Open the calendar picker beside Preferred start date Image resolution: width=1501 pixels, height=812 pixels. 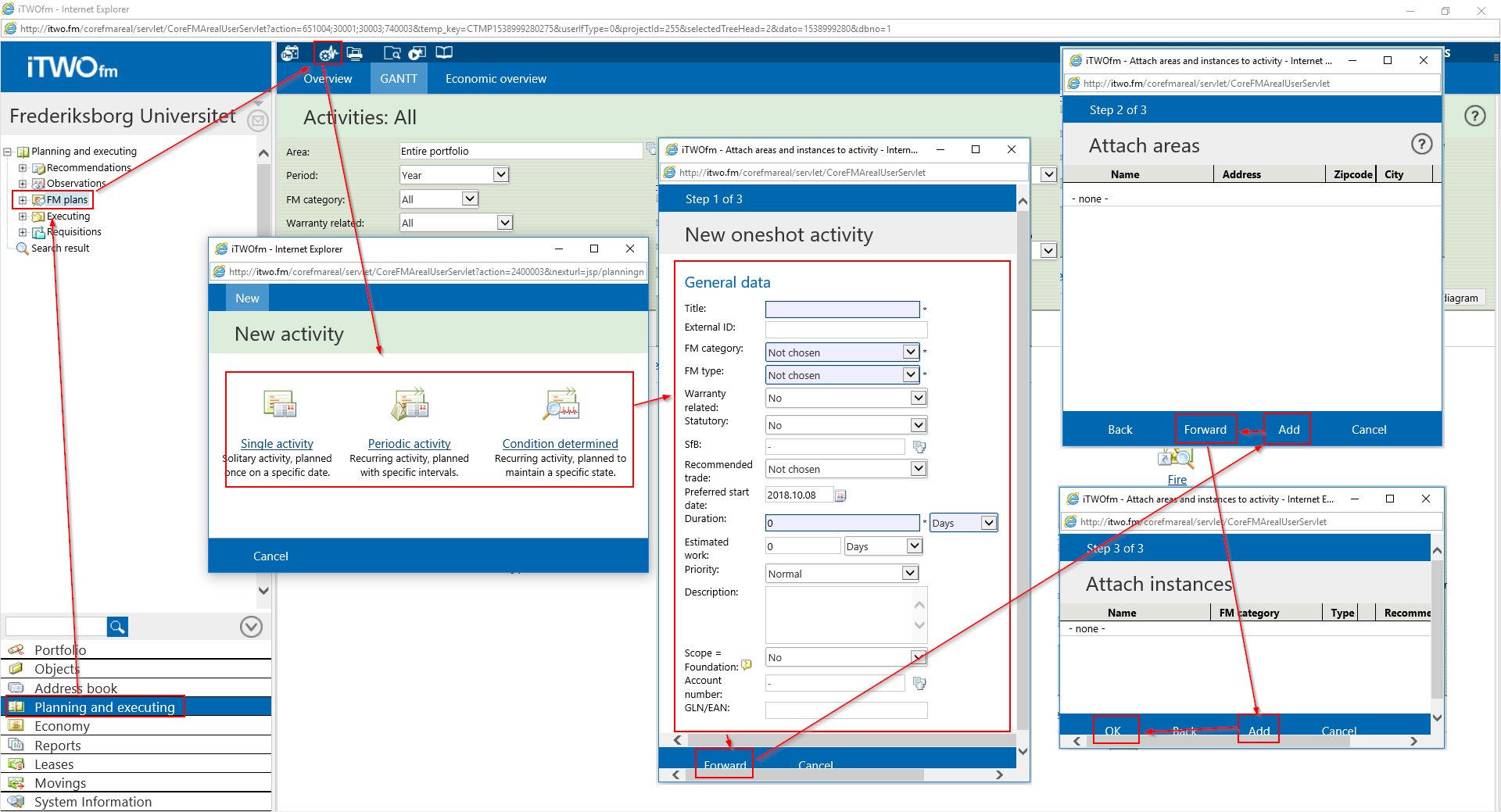[840, 495]
